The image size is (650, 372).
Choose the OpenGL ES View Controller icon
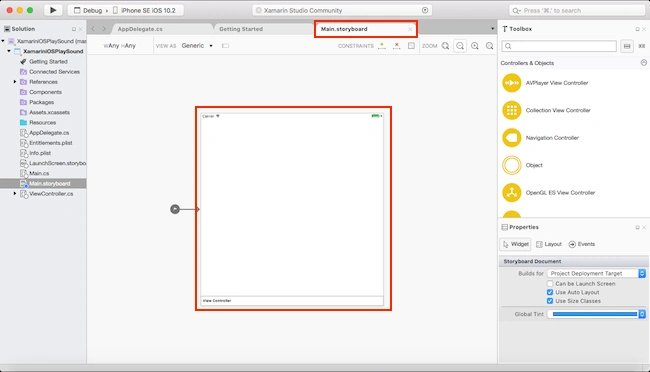[x=512, y=193]
